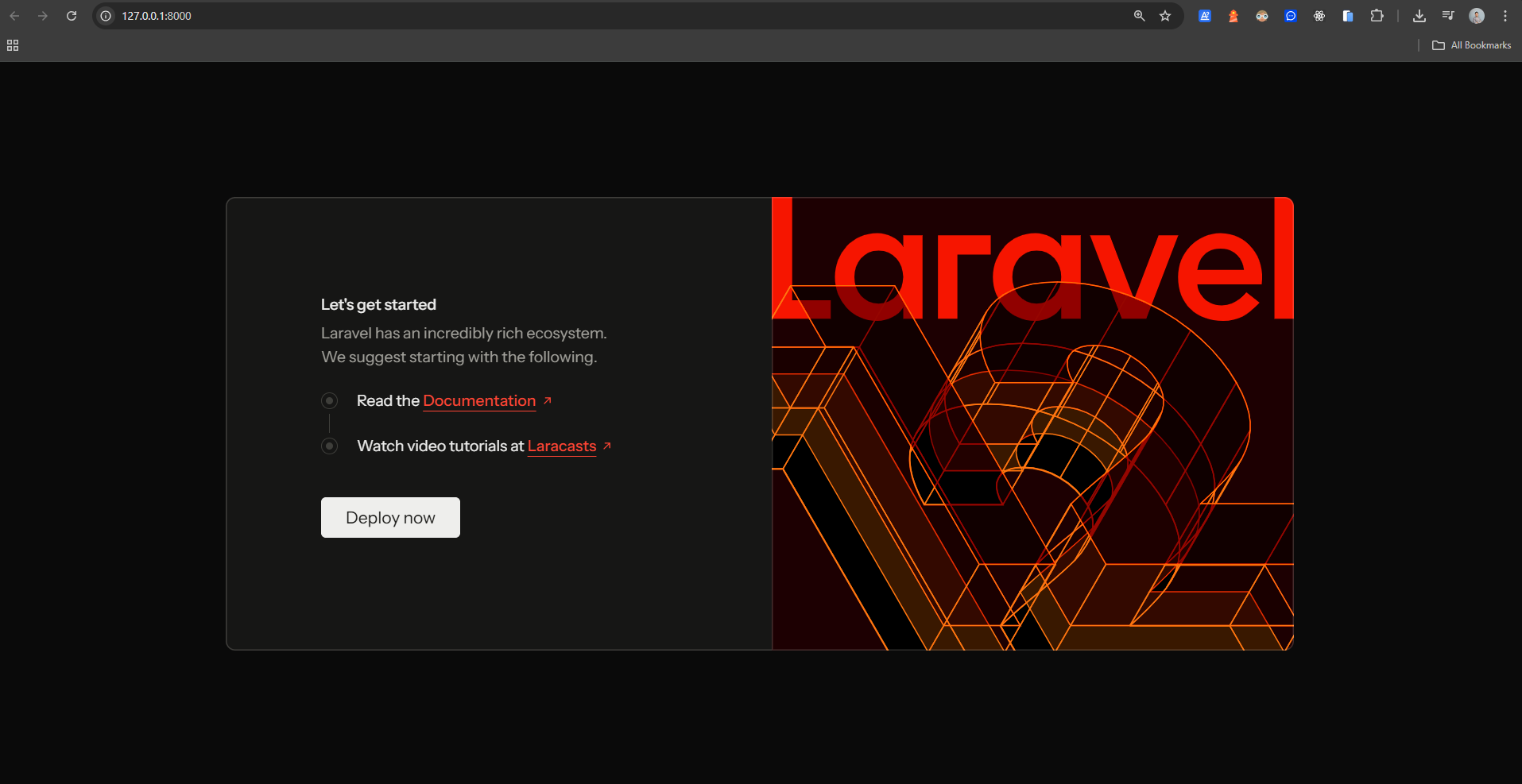The width and height of the screenshot is (1522, 784).
Task: Expand the All Bookmarks folder
Action: tap(1472, 45)
